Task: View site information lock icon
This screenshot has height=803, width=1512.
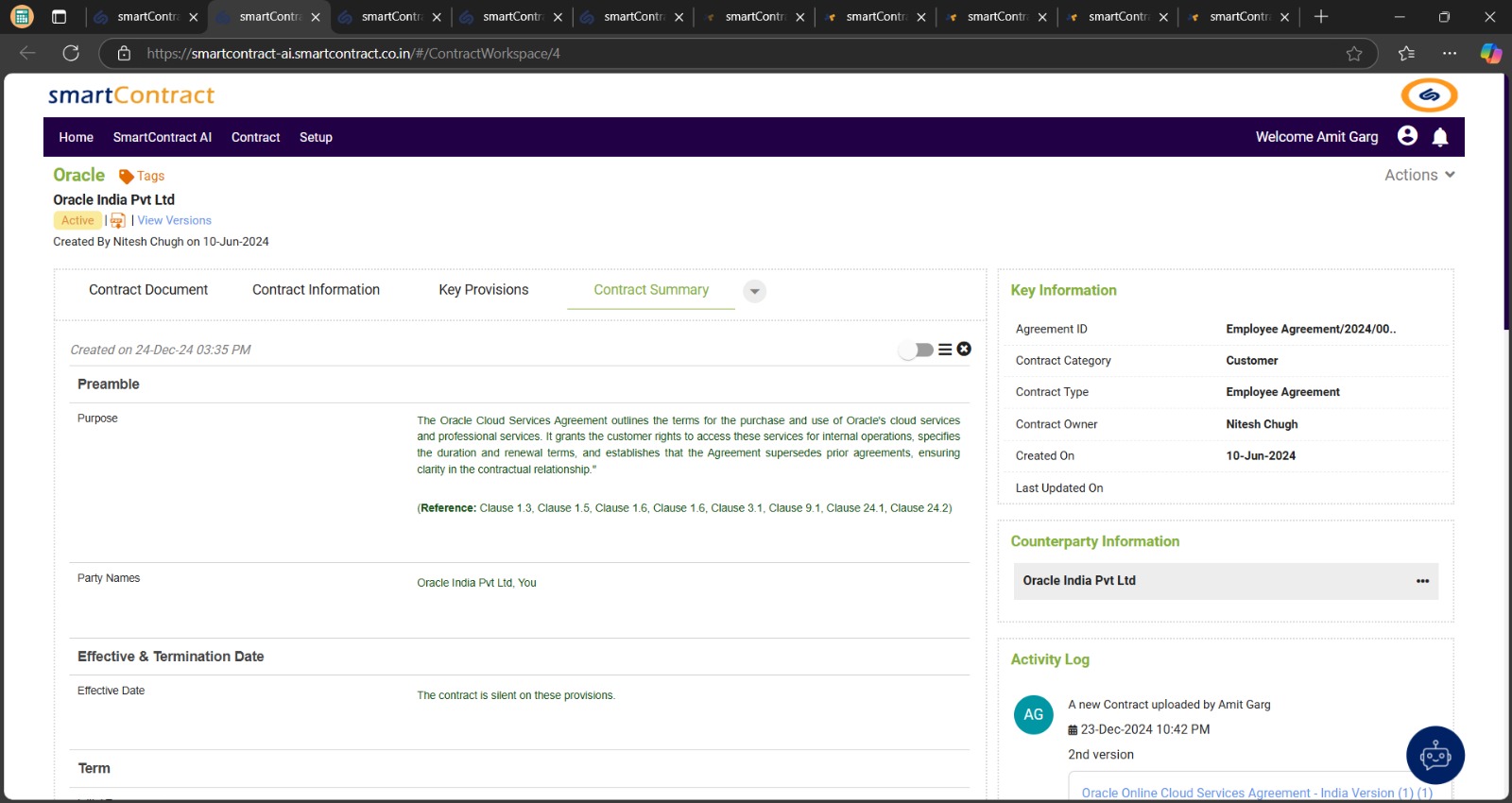Action: tap(124, 53)
